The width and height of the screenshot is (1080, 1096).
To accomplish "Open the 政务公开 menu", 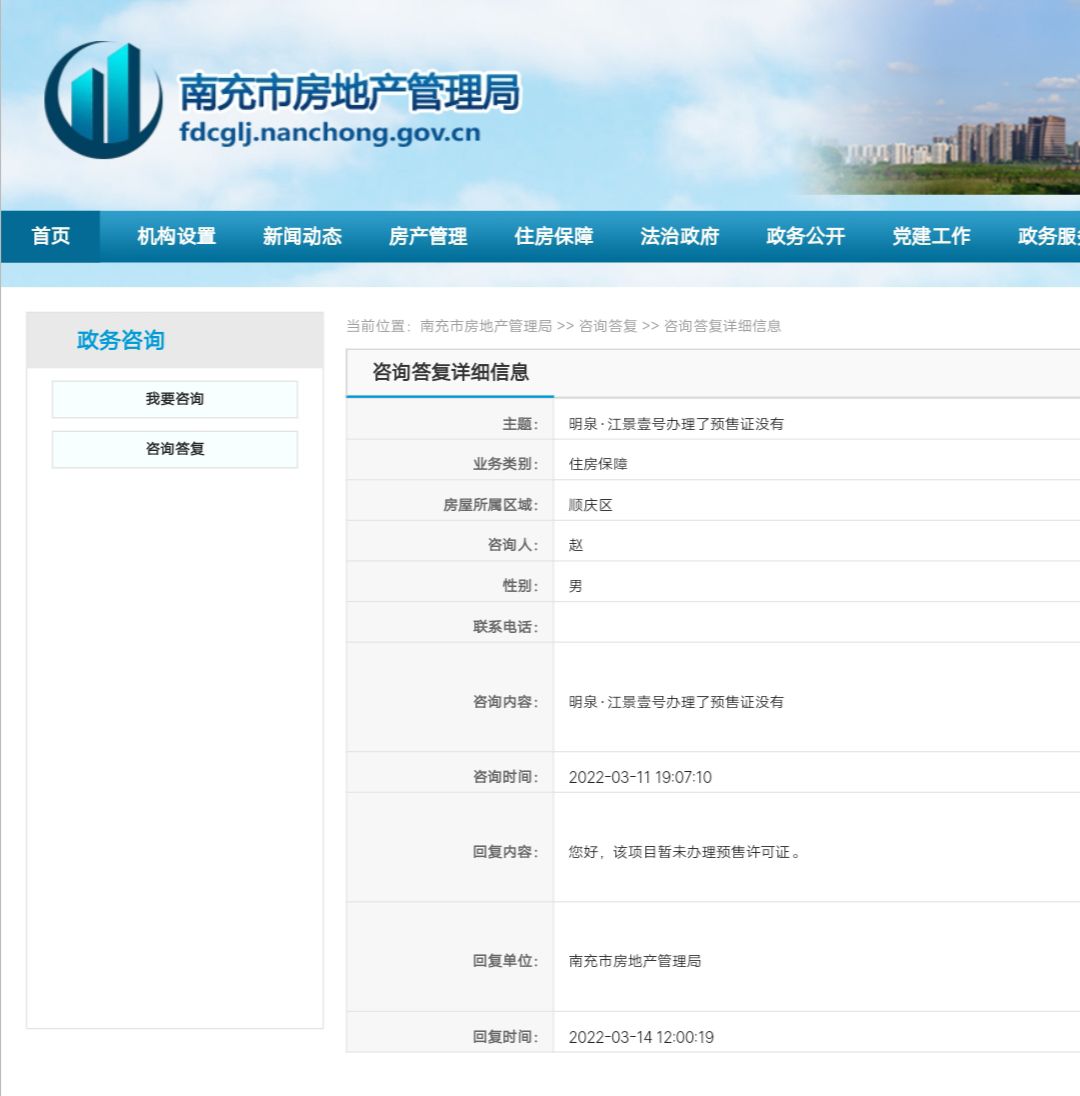I will 806,236.
